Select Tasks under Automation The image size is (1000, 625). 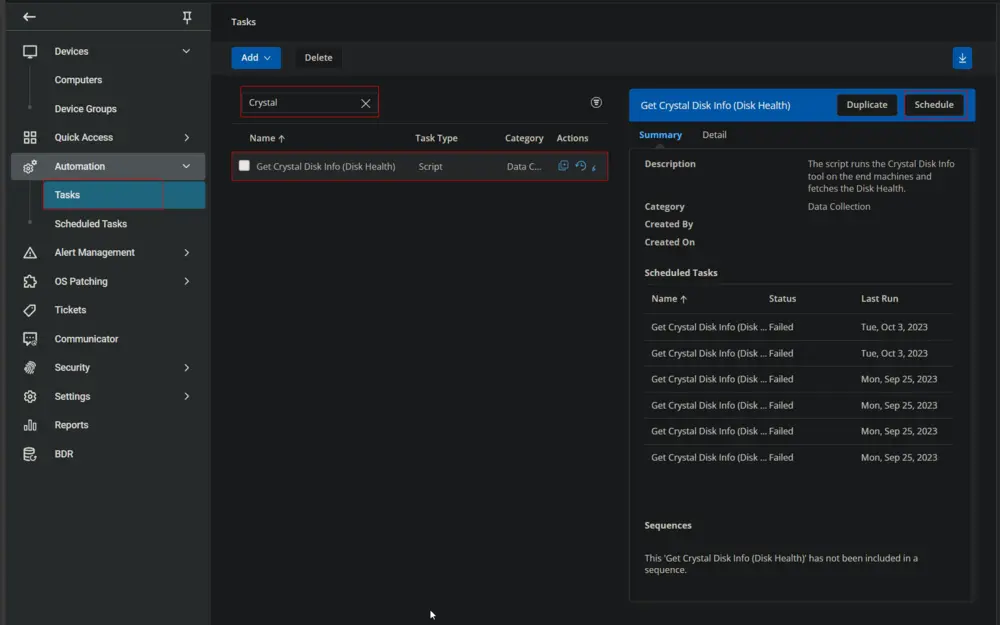[x=124, y=195]
